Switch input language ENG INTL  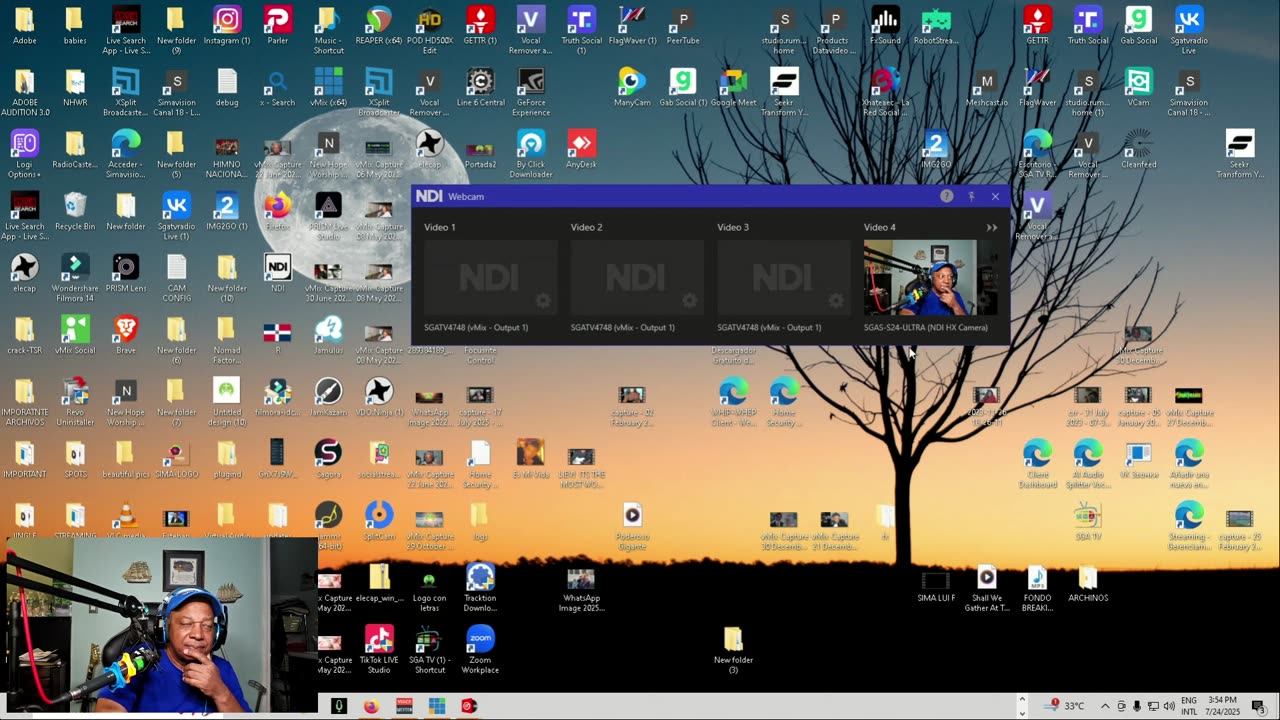[1189, 706]
